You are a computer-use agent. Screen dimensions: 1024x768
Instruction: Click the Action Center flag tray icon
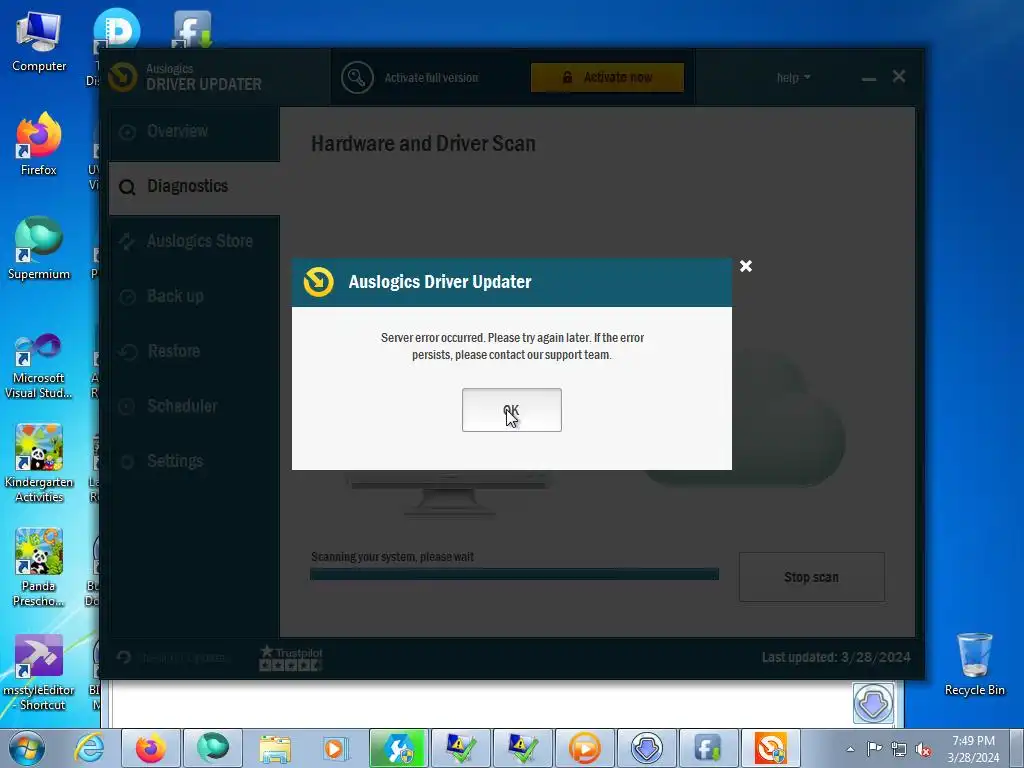[x=874, y=748]
